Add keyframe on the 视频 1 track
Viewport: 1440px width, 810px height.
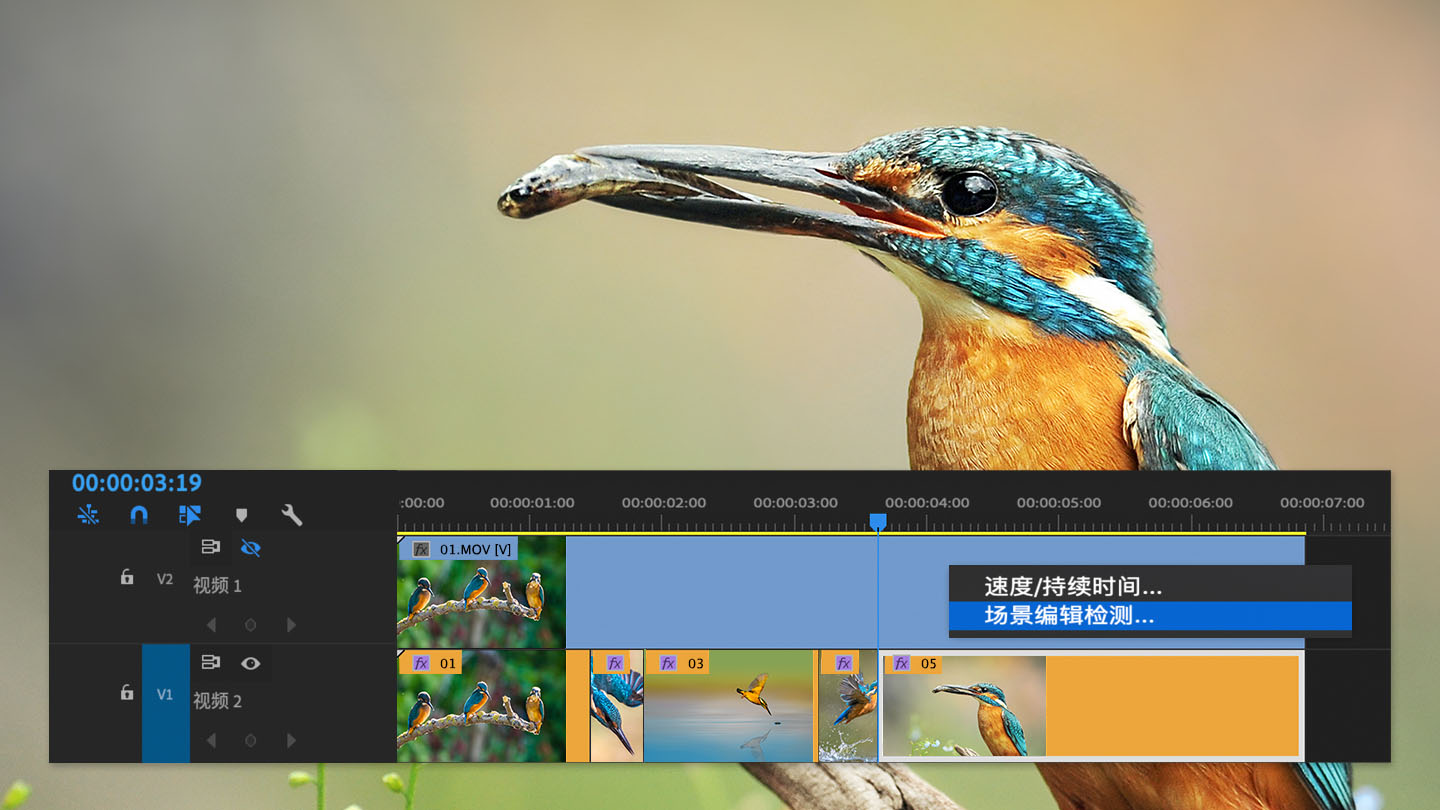point(251,625)
